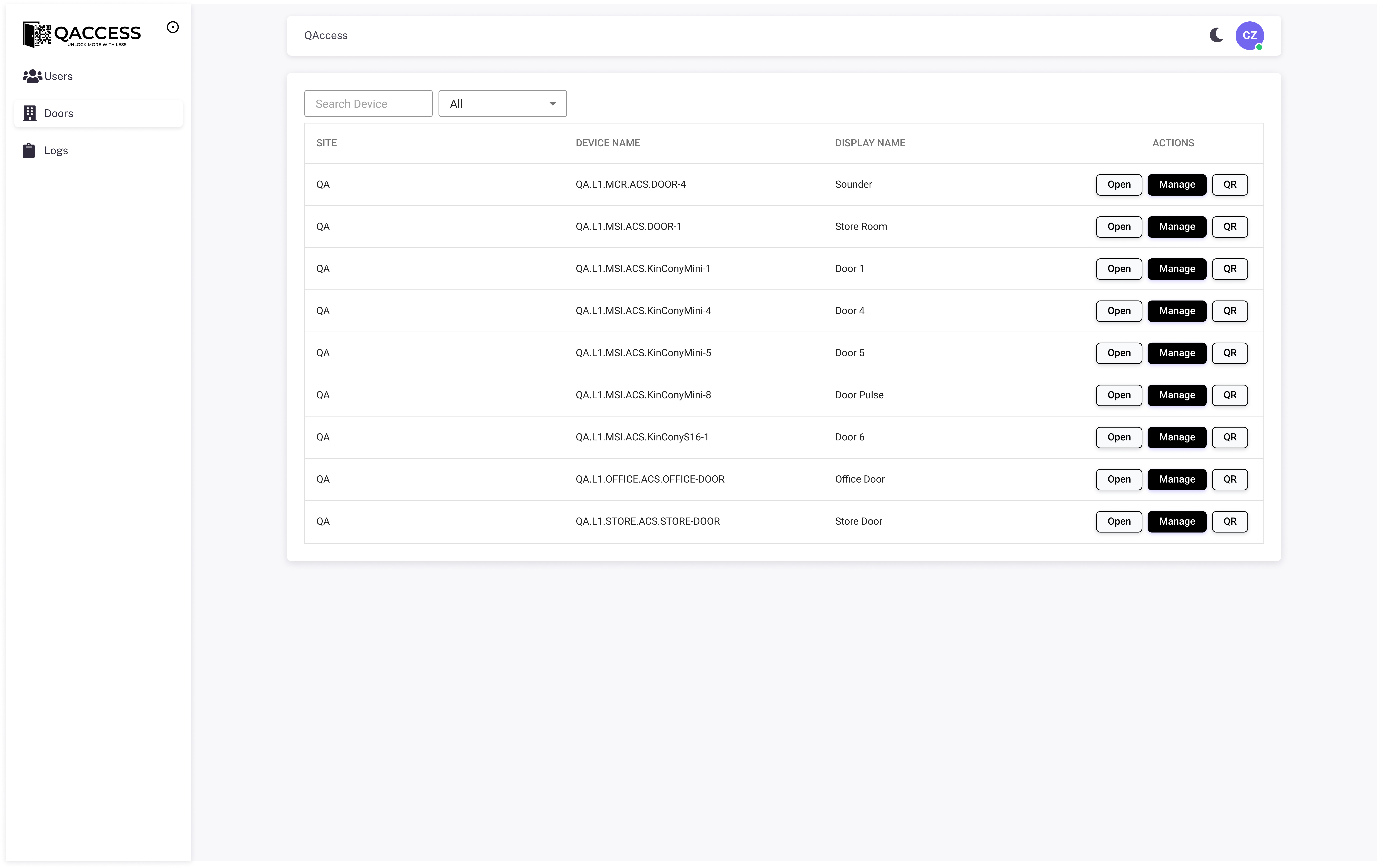
Task: Manage the Sounder device
Action: [1177, 185]
